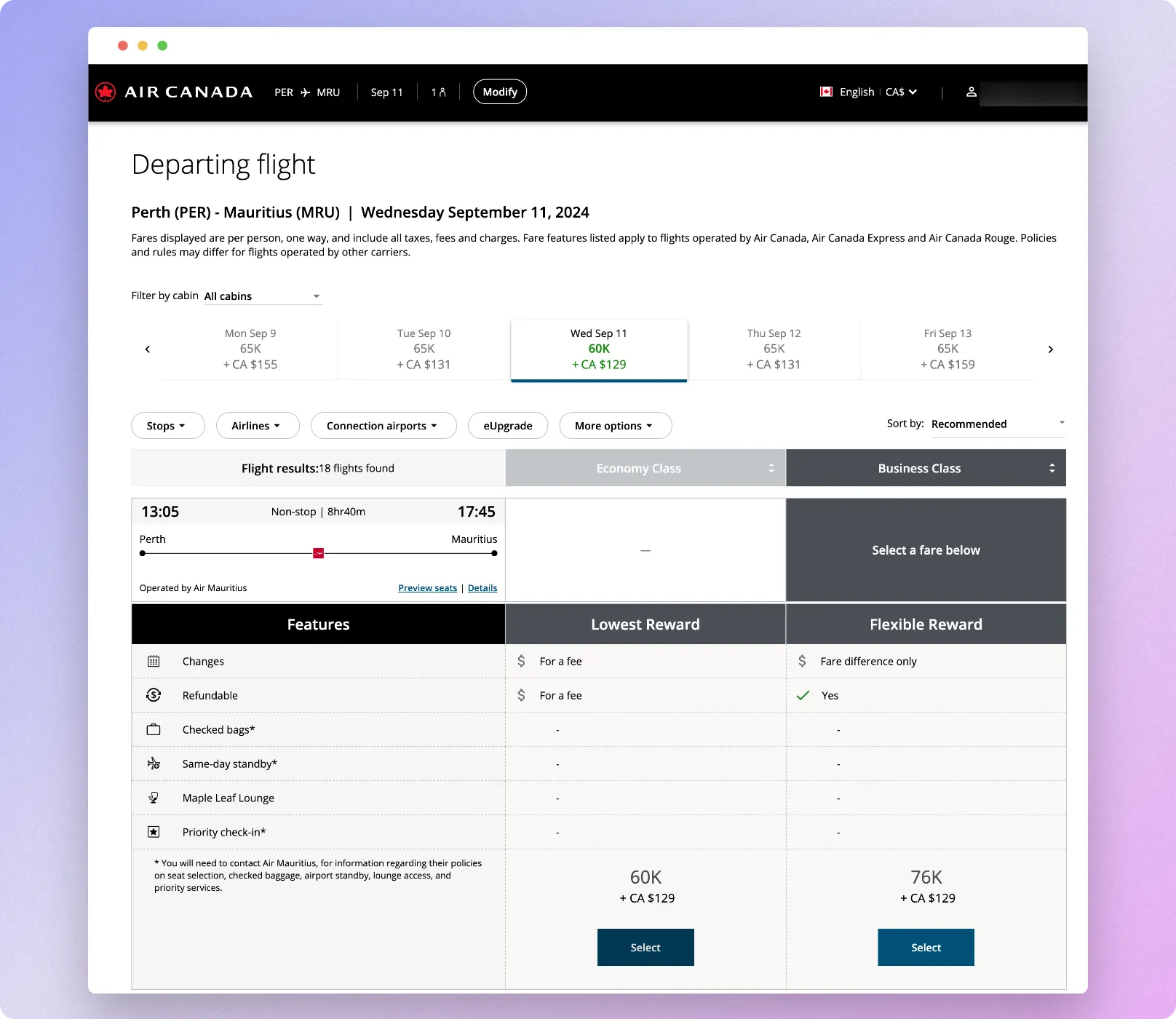Click the Canadian flag language icon
This screenshot has height=1019, width=1176.
[x=826, y=92]
